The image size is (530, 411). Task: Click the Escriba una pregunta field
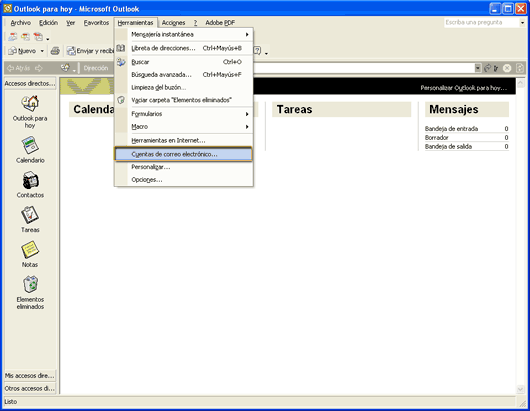coord(482,23)
